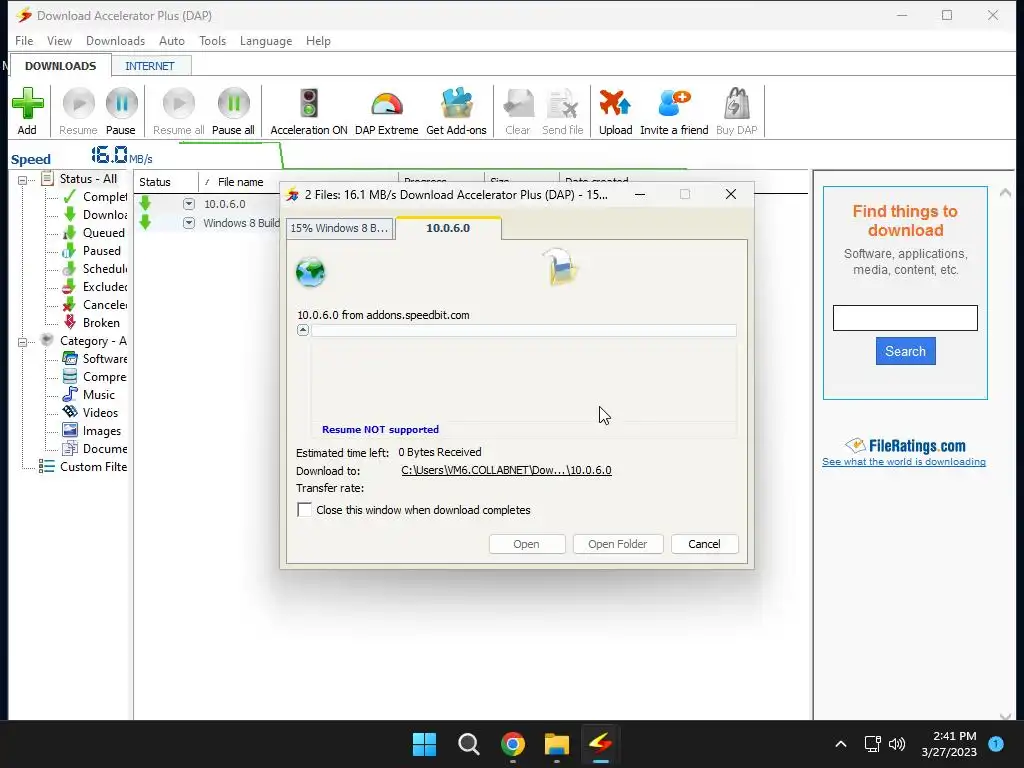Click the Clear toolbar icon
1024x768 pixels.
pyautogui.click(x=518, y=104)
